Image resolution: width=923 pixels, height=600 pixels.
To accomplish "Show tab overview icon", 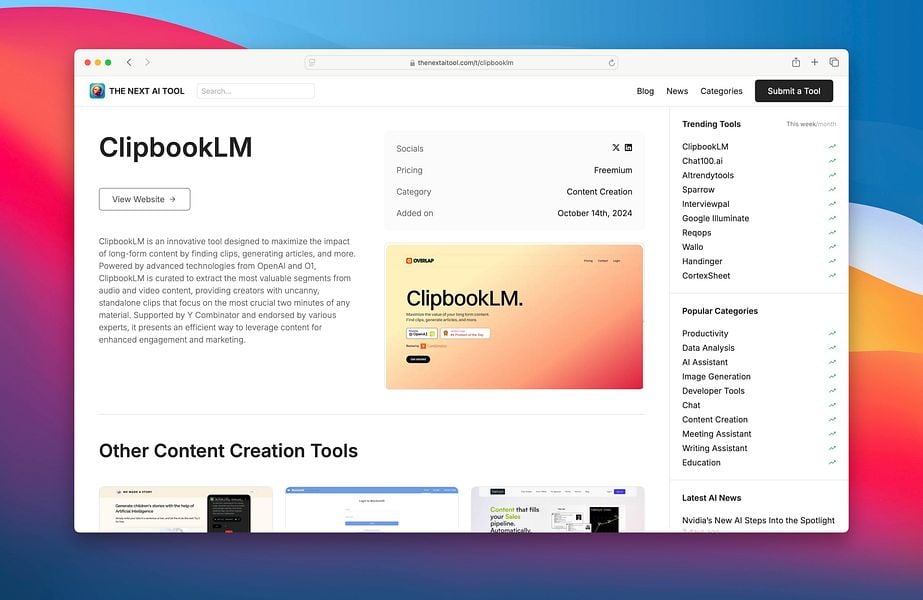I will coord(834,62).
